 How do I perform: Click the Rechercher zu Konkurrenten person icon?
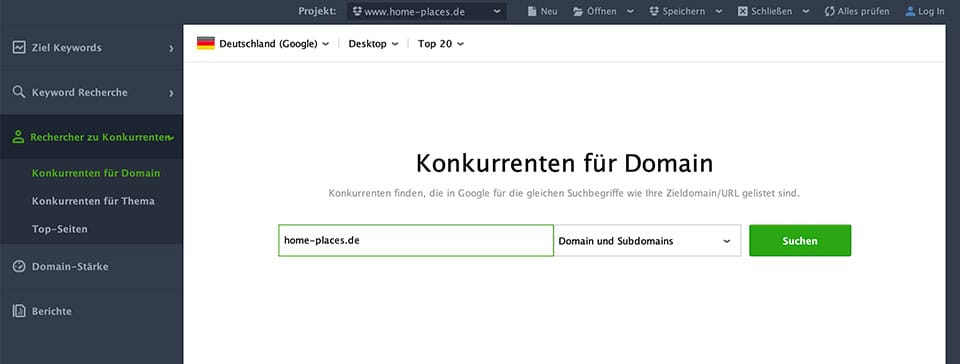(x=18, y=136)
